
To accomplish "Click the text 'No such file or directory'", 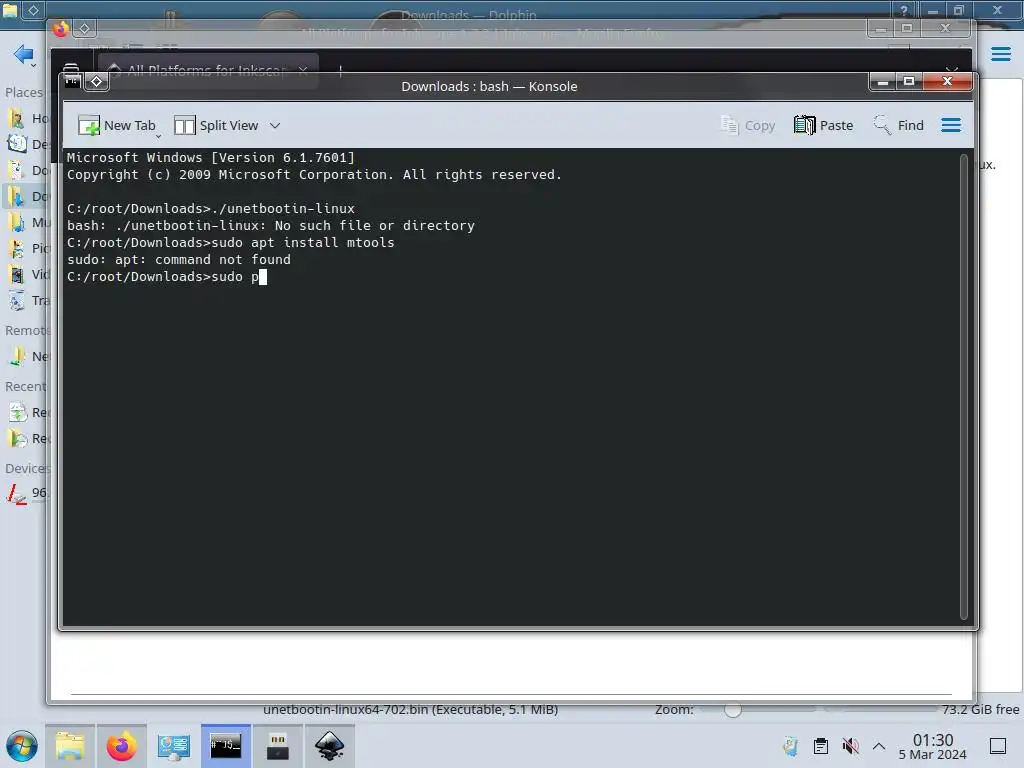I will point(375,225).
